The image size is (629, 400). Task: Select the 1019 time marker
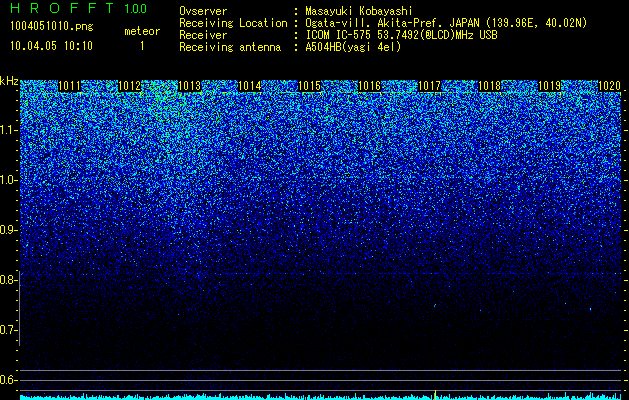[550, 86]
